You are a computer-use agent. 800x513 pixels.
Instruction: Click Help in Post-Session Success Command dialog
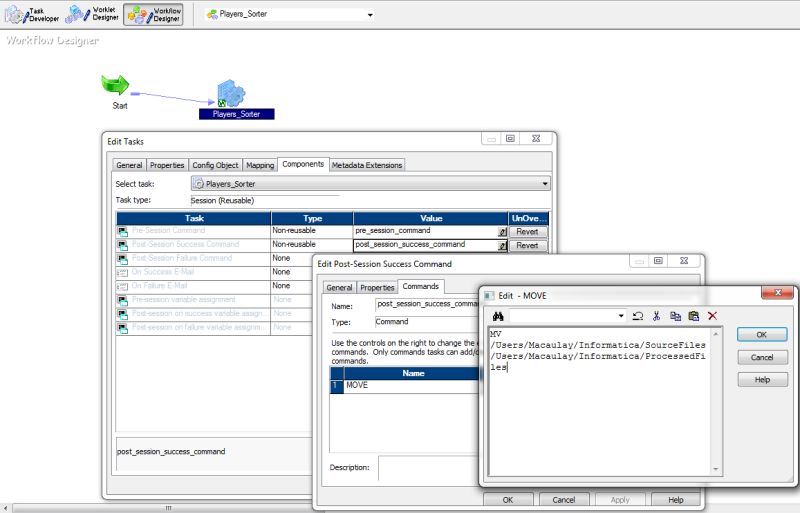tap(676, 500)
